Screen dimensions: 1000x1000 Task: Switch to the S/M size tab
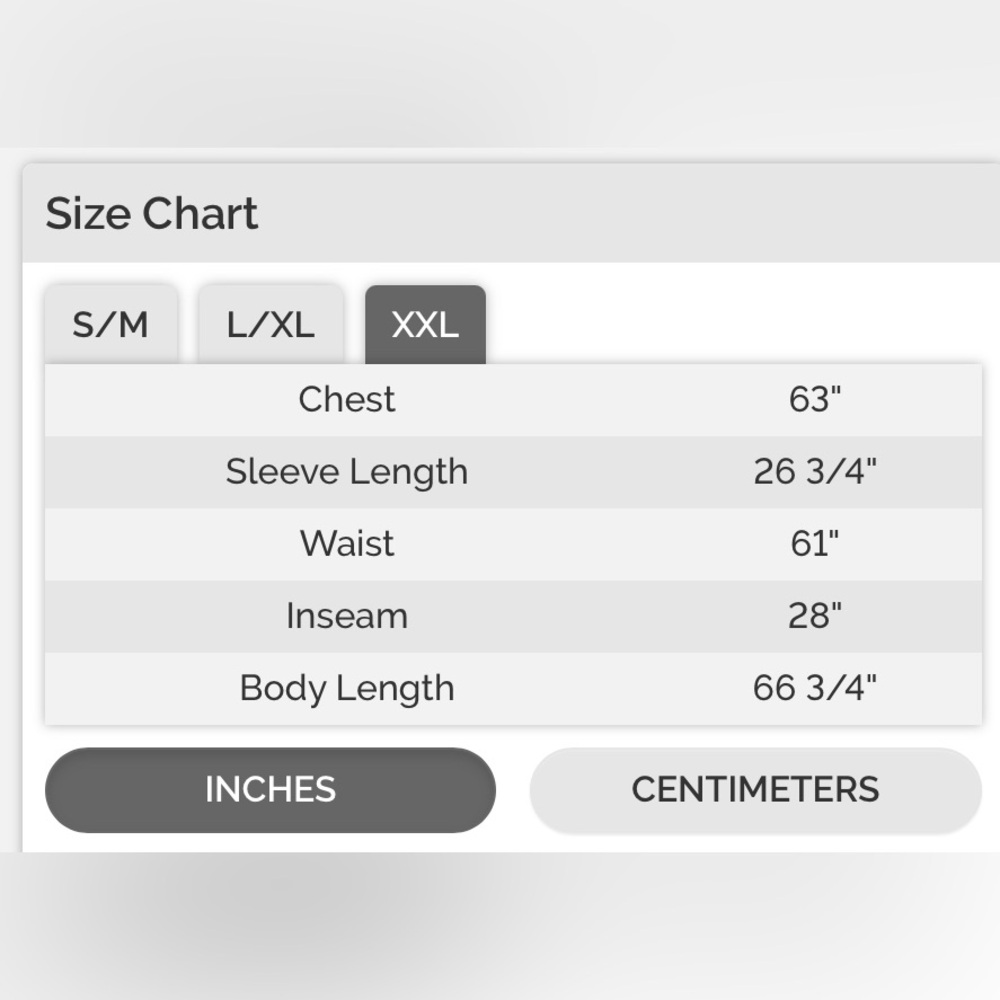tap(111, 325)
